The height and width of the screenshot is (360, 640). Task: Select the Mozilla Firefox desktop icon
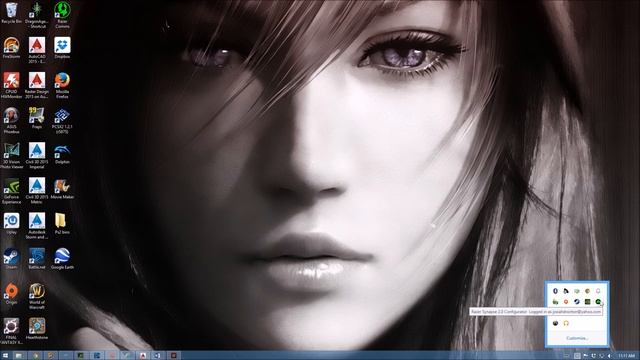pyautogui.click(x=62, y=85)
